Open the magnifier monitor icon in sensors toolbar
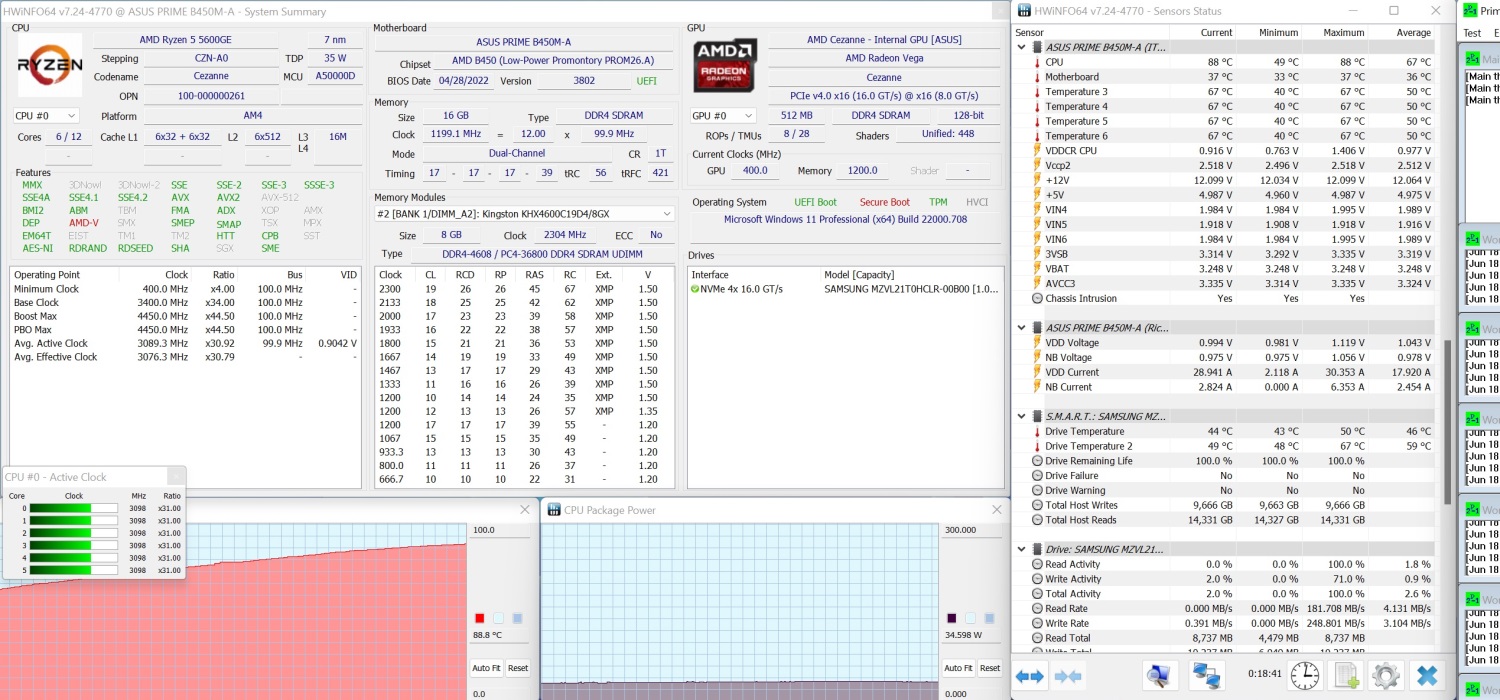The width and height of the screenshot is (1500, 700). click(x=1159, y=676)
